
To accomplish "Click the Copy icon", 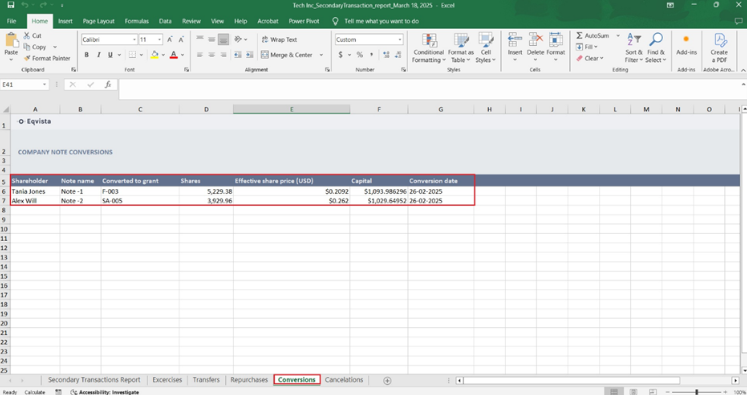I will click(x=27, y=47).
